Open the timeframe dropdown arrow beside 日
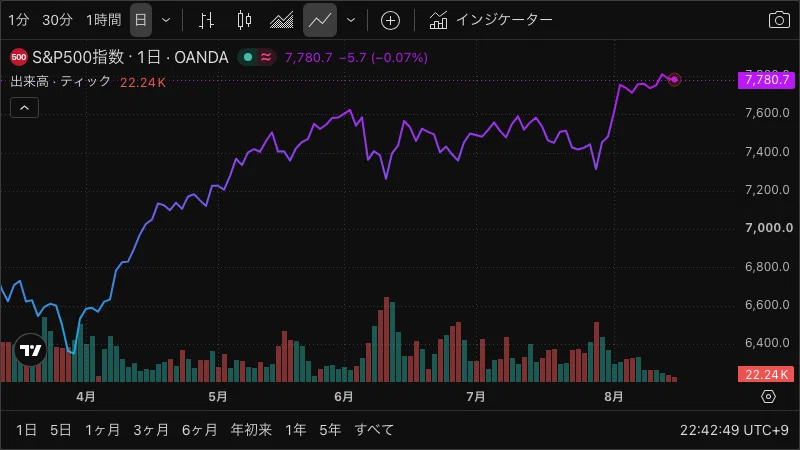 click(x=166, y=20)
